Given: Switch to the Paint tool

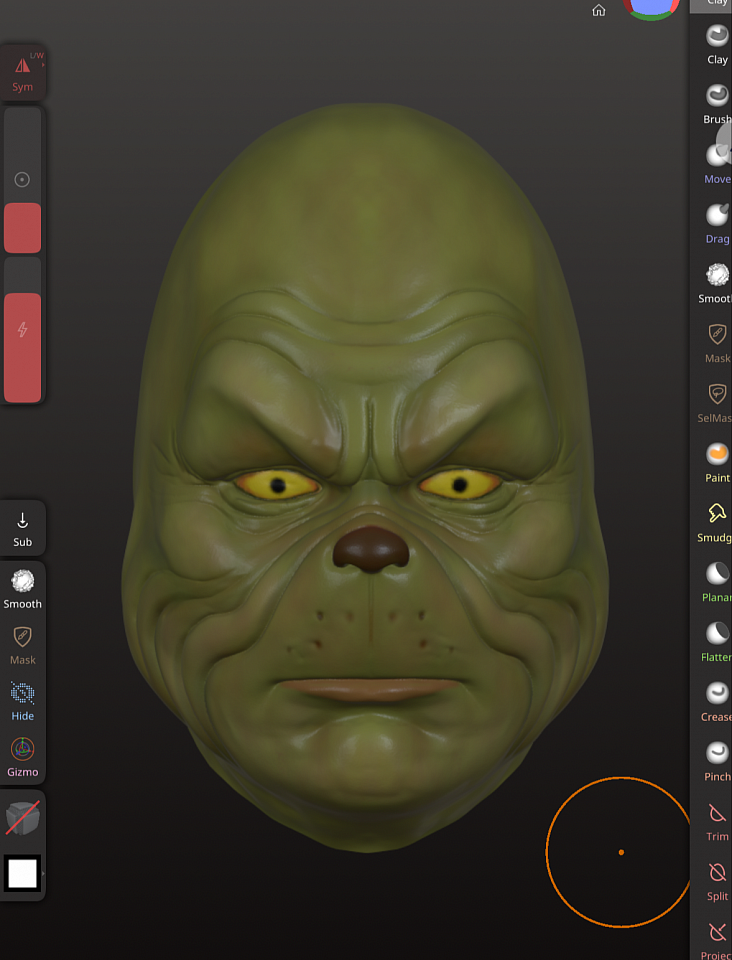Looking at the screenshot, I should pos(717,461).
